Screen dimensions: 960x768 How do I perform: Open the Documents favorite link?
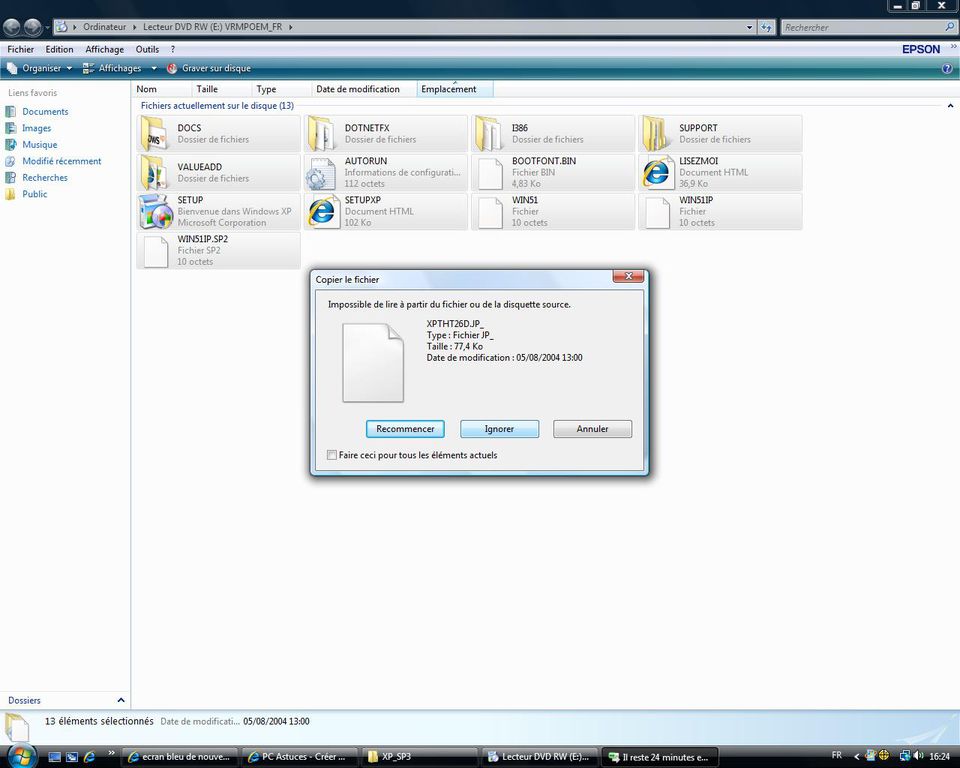coord(45,111)
